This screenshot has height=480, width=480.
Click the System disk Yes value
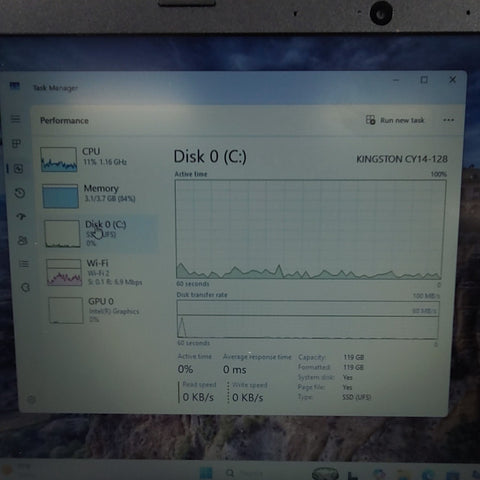point(347,377)
